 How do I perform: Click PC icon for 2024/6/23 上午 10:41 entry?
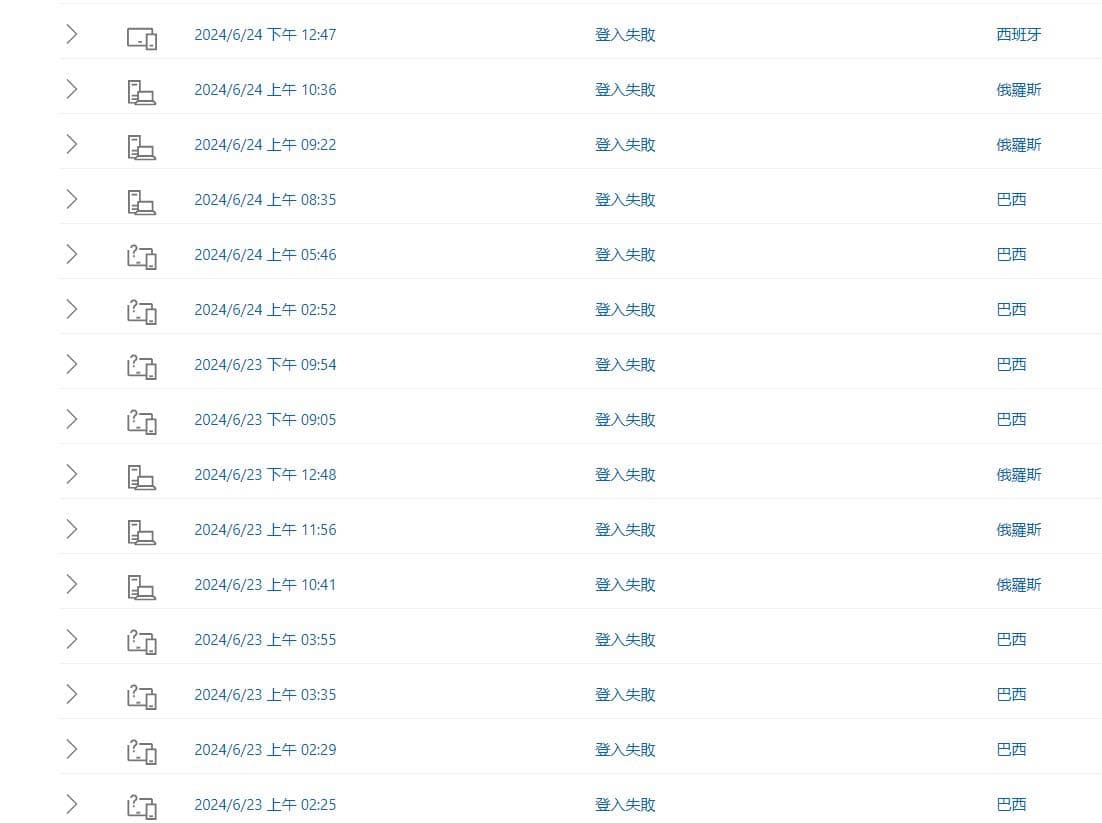142,587
